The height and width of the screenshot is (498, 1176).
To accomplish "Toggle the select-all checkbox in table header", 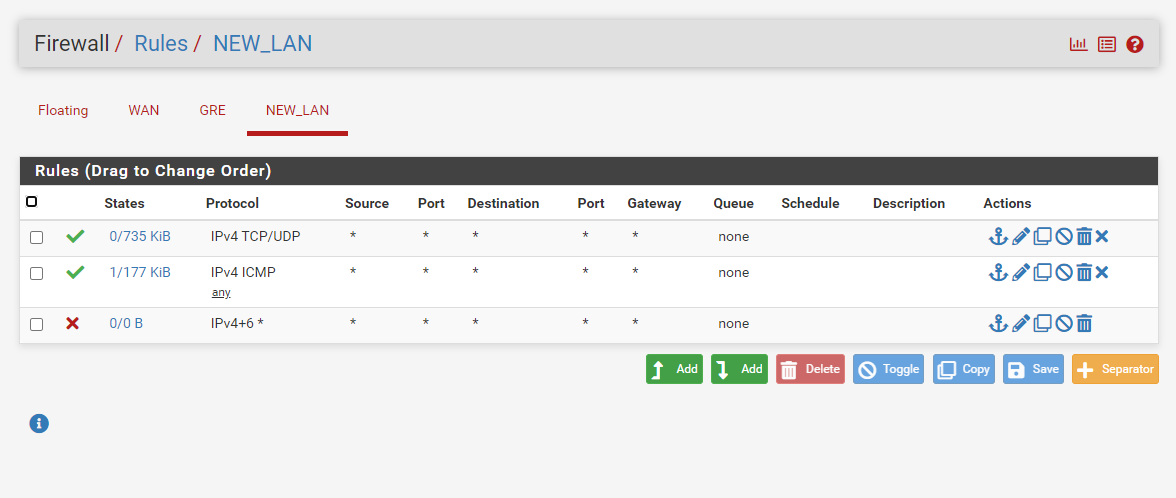I will (x=32, y=202).
